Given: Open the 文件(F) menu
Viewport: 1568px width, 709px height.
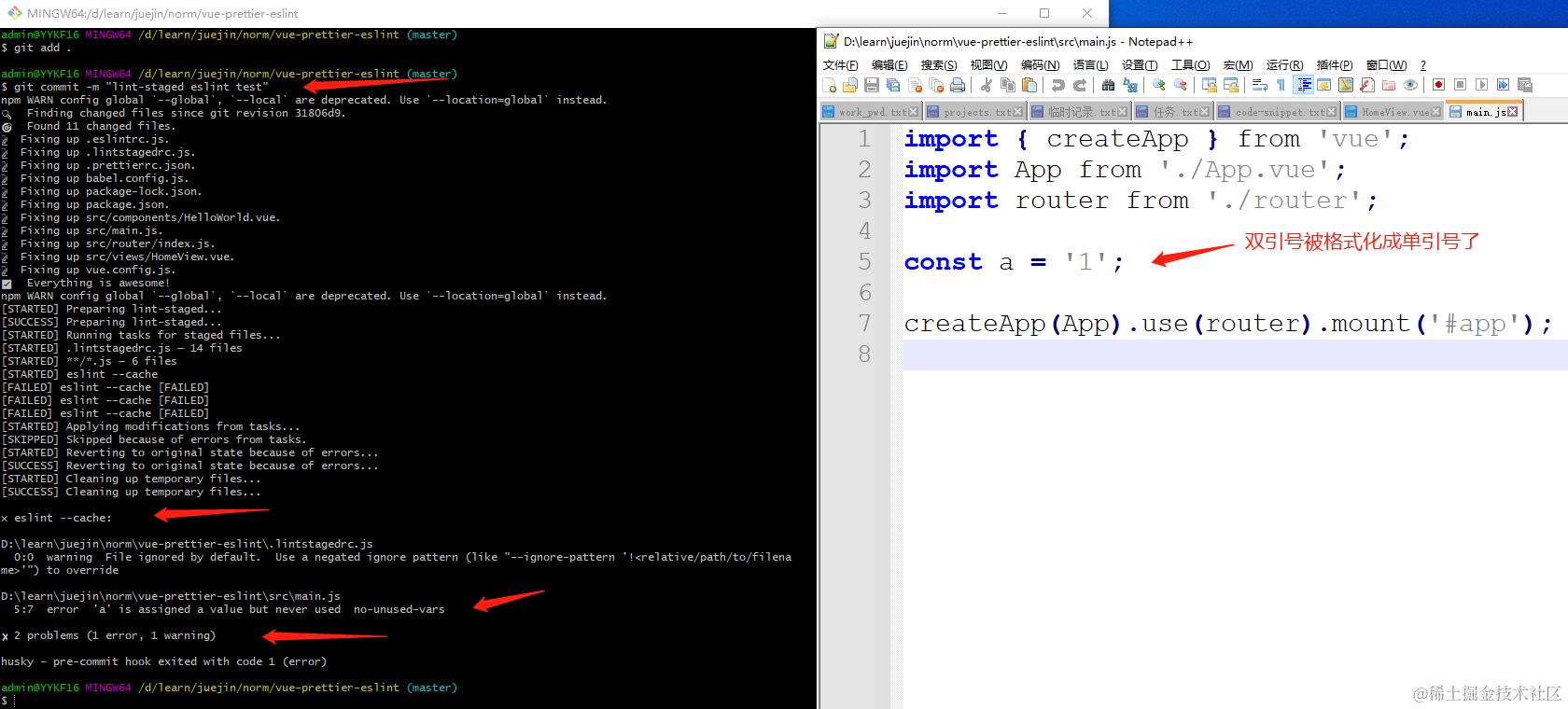Looking at the screenshot, I should [x=840, y=64].
